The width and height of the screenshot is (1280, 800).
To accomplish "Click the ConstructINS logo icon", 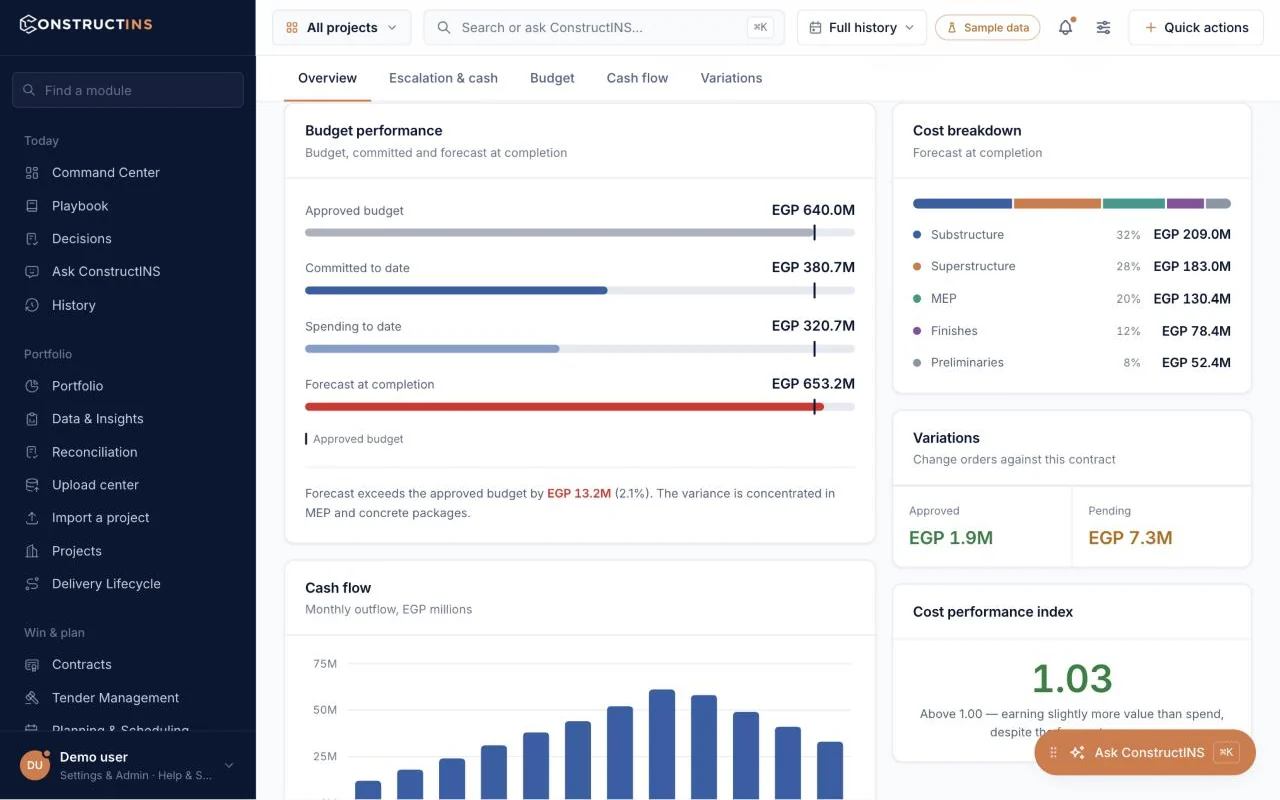I will tap(29, 24).
